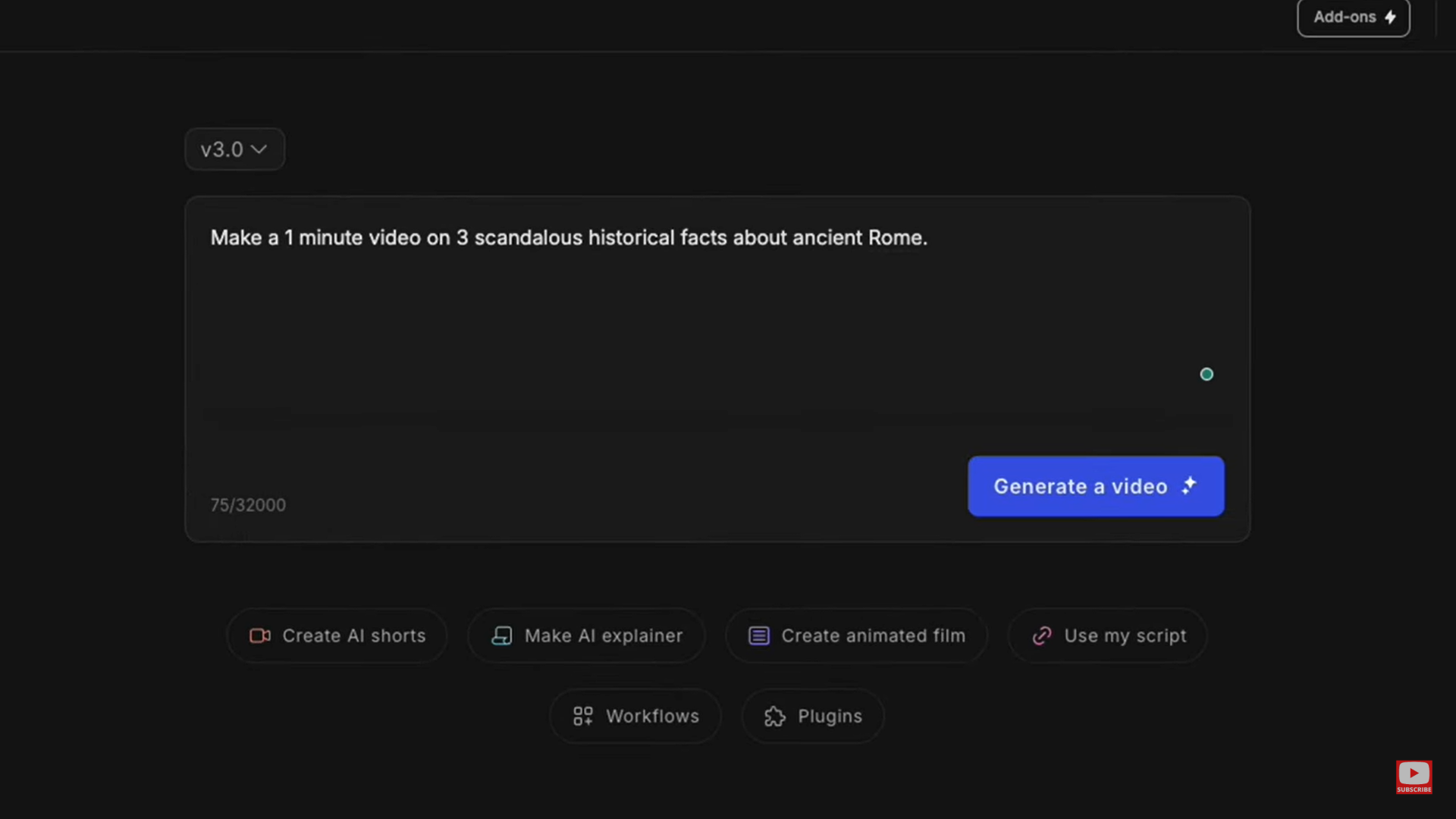The width and height of the screenshot is (1456, 819).
Task: Open the Plugins menu
Action: tap(812, 716)
